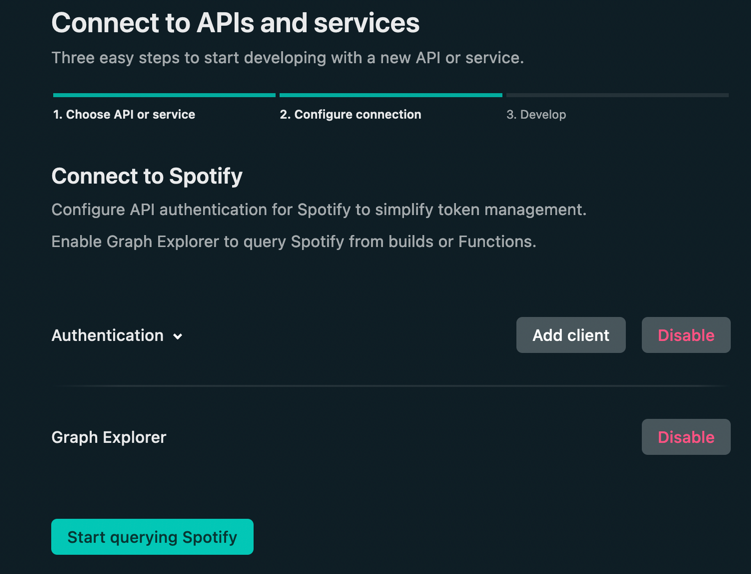Click the 'Three easy steps' subtitle text
The height and width of the screenshot is (574, 751).
pos(287,58)
